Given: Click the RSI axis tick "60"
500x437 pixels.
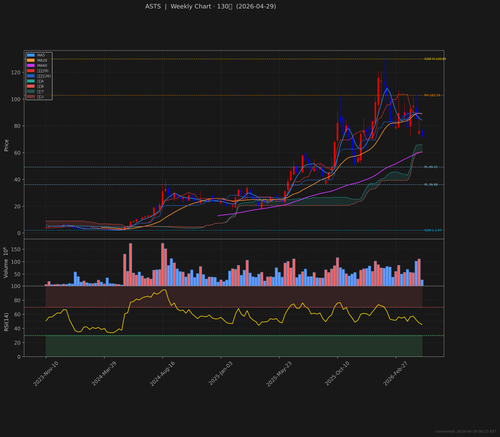Looking at the screenshot, I should pyautogui.click(x=17, y=315).
